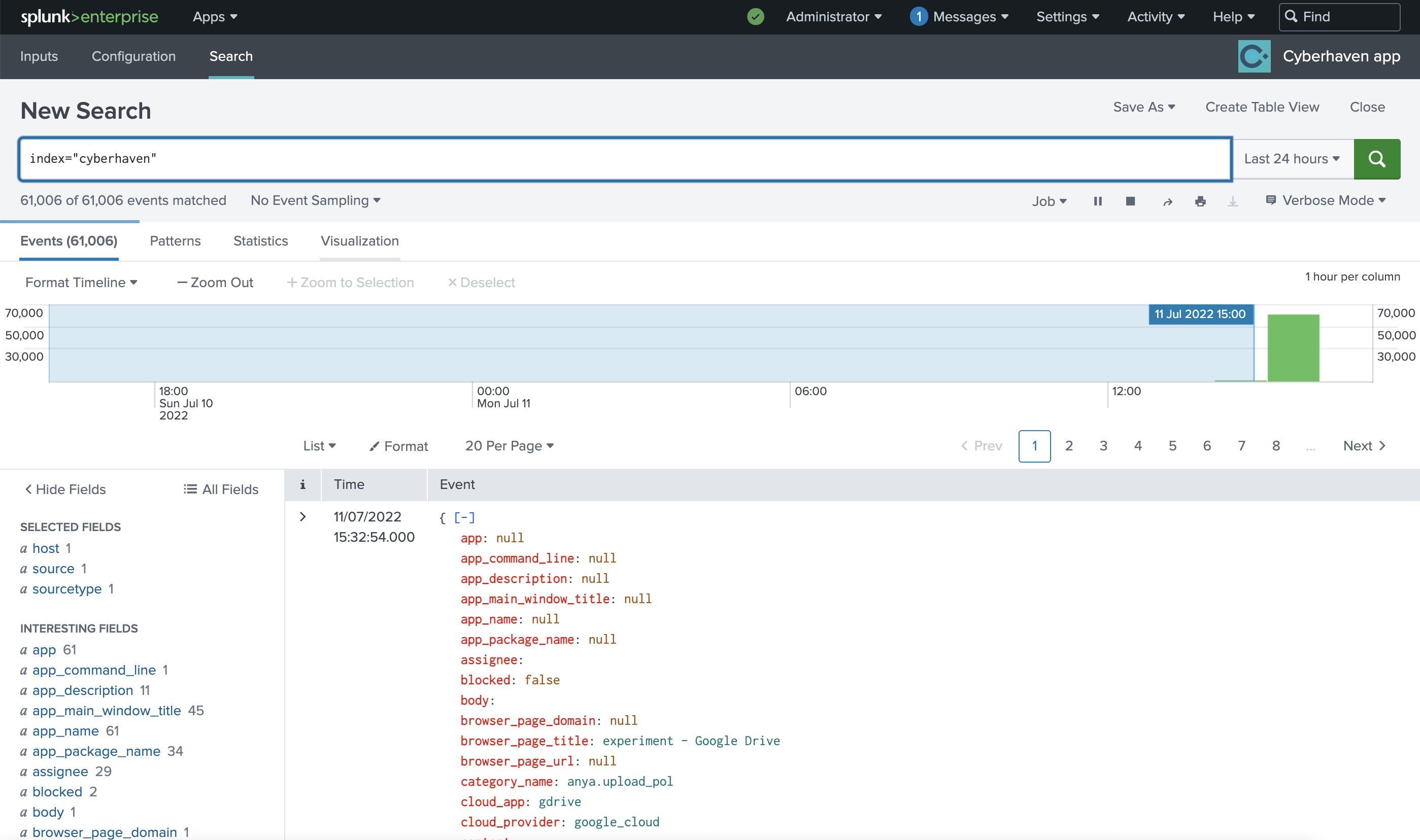This screenshot has height=840, width=1420.
Task: Click Zoom Out on timeline
Action: click(x=215, y=283)
